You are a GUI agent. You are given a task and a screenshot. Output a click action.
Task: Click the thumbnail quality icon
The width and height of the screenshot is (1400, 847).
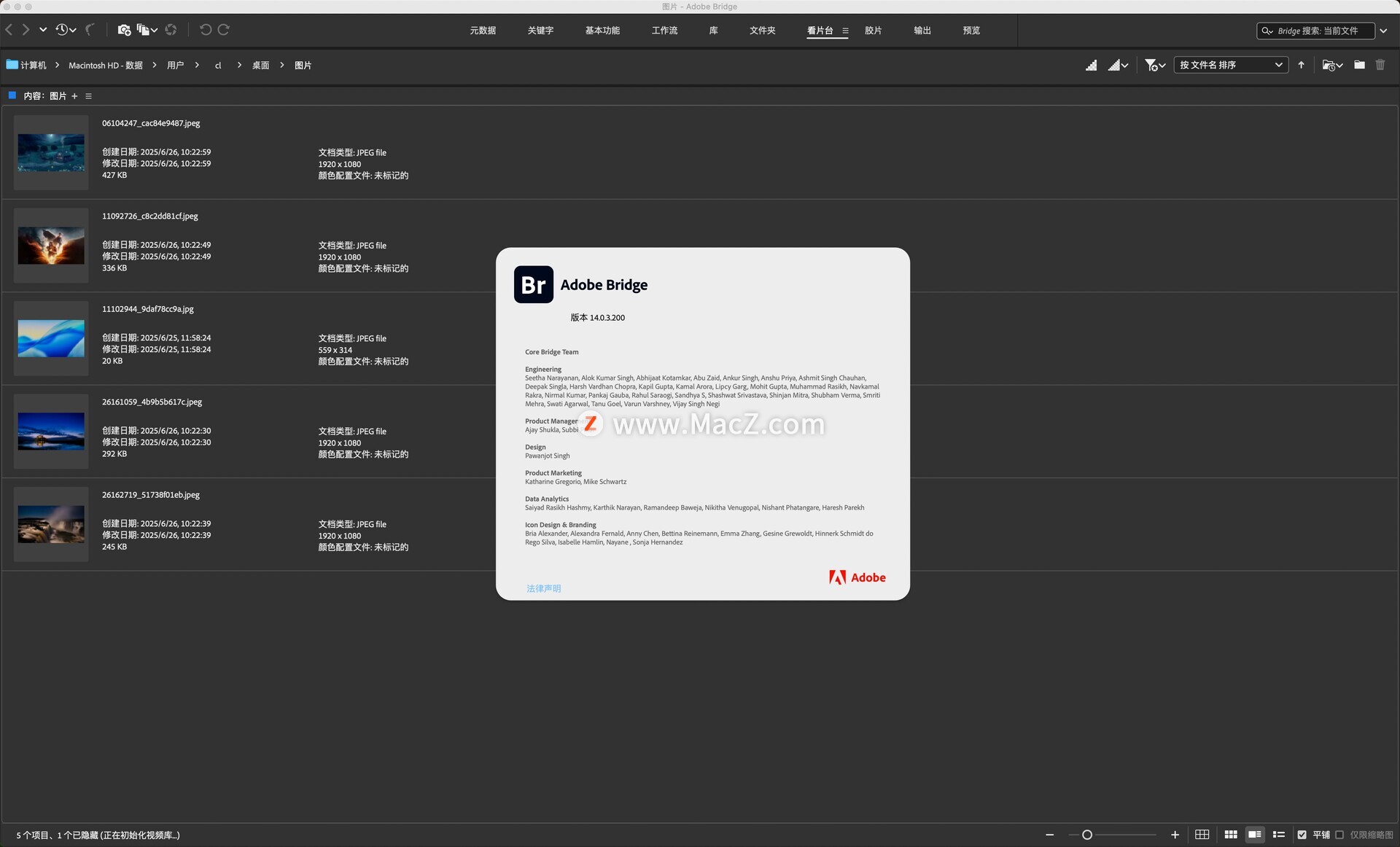[1091, 65]
